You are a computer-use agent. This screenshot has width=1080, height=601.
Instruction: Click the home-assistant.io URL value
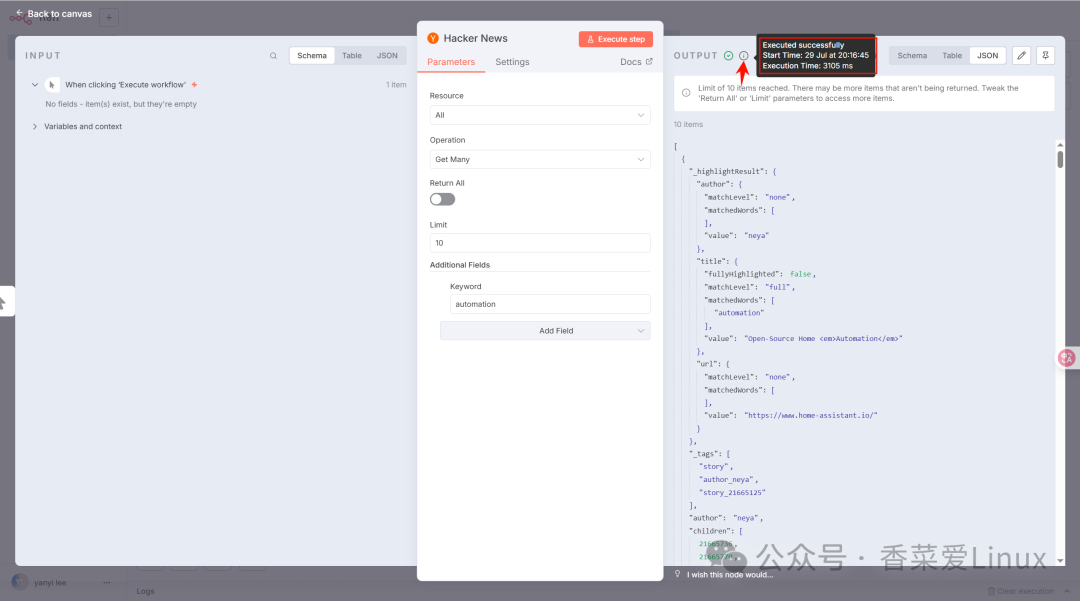(x=811, y=415)
